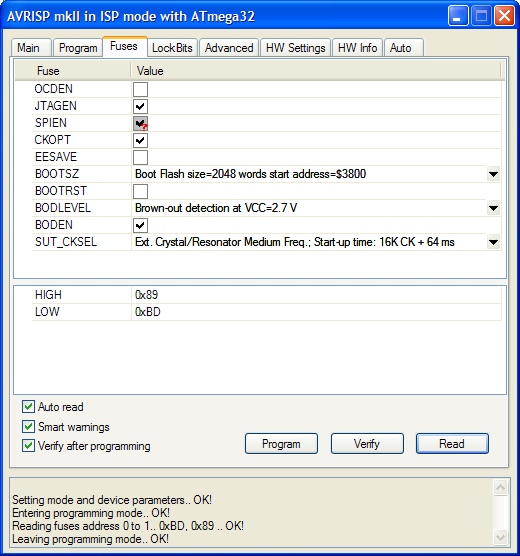Screen dimensions: 520x556
Task: Enable the EESAVE fuse
Action: tap(140, 157)
